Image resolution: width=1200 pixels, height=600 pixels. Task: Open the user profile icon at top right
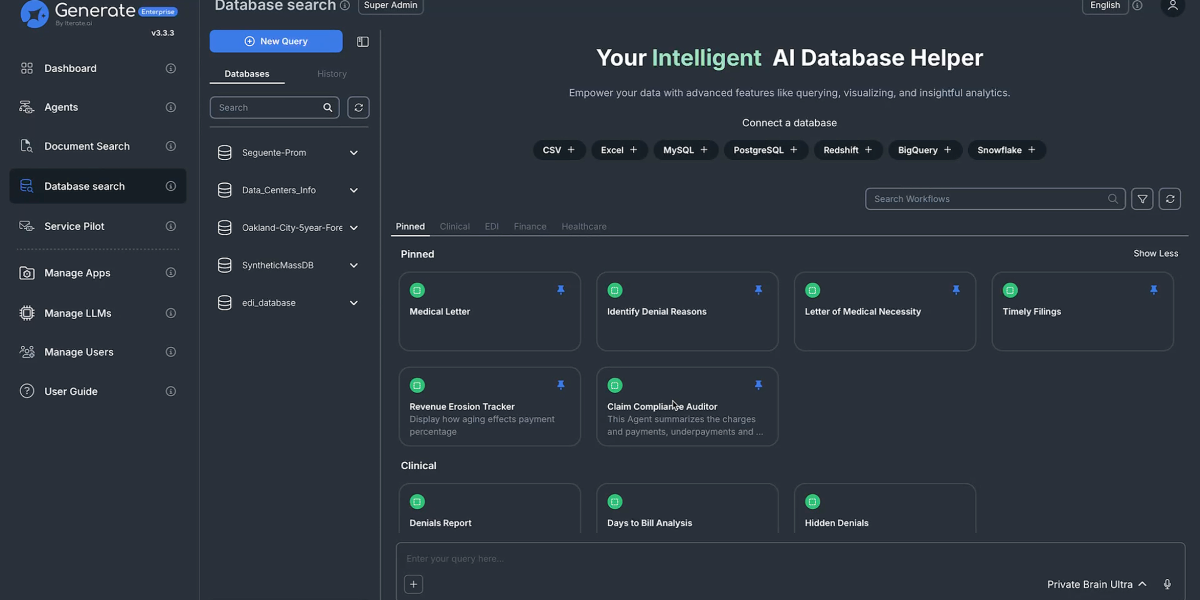tap(1172, 8)
